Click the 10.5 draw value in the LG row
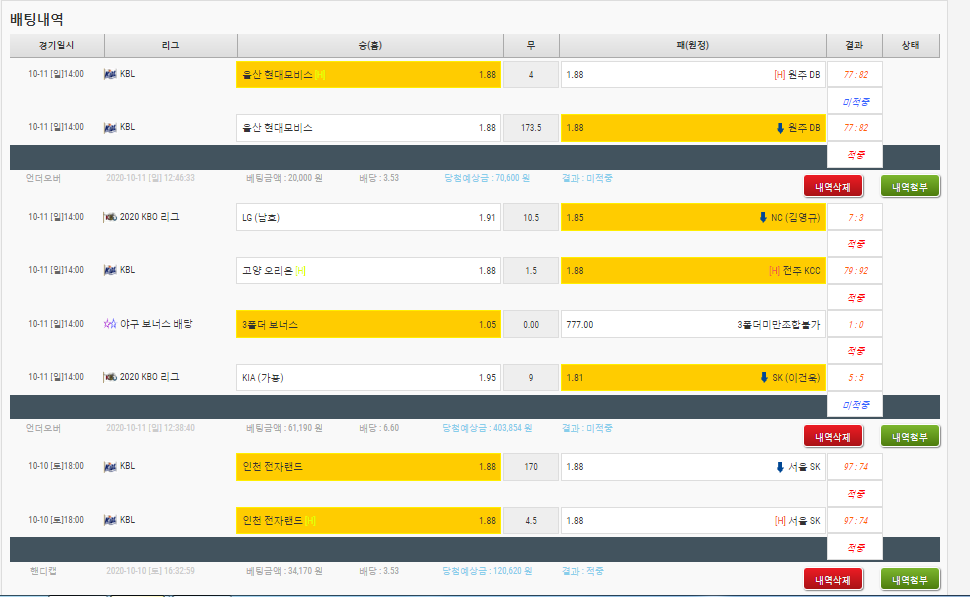The image size is (970, 597). coord(530,217)
